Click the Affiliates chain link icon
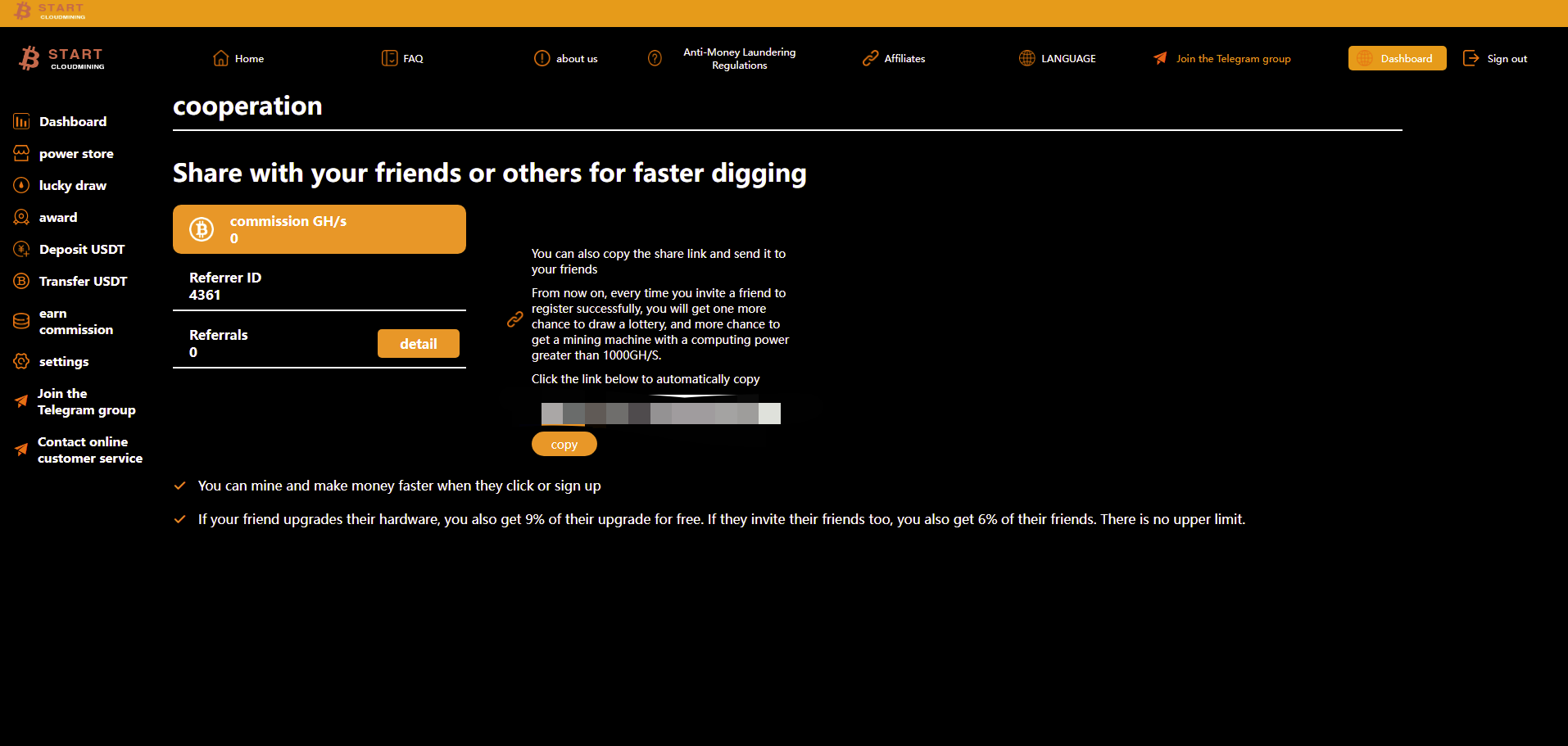The image size is (1568, 746). (870, 58)
